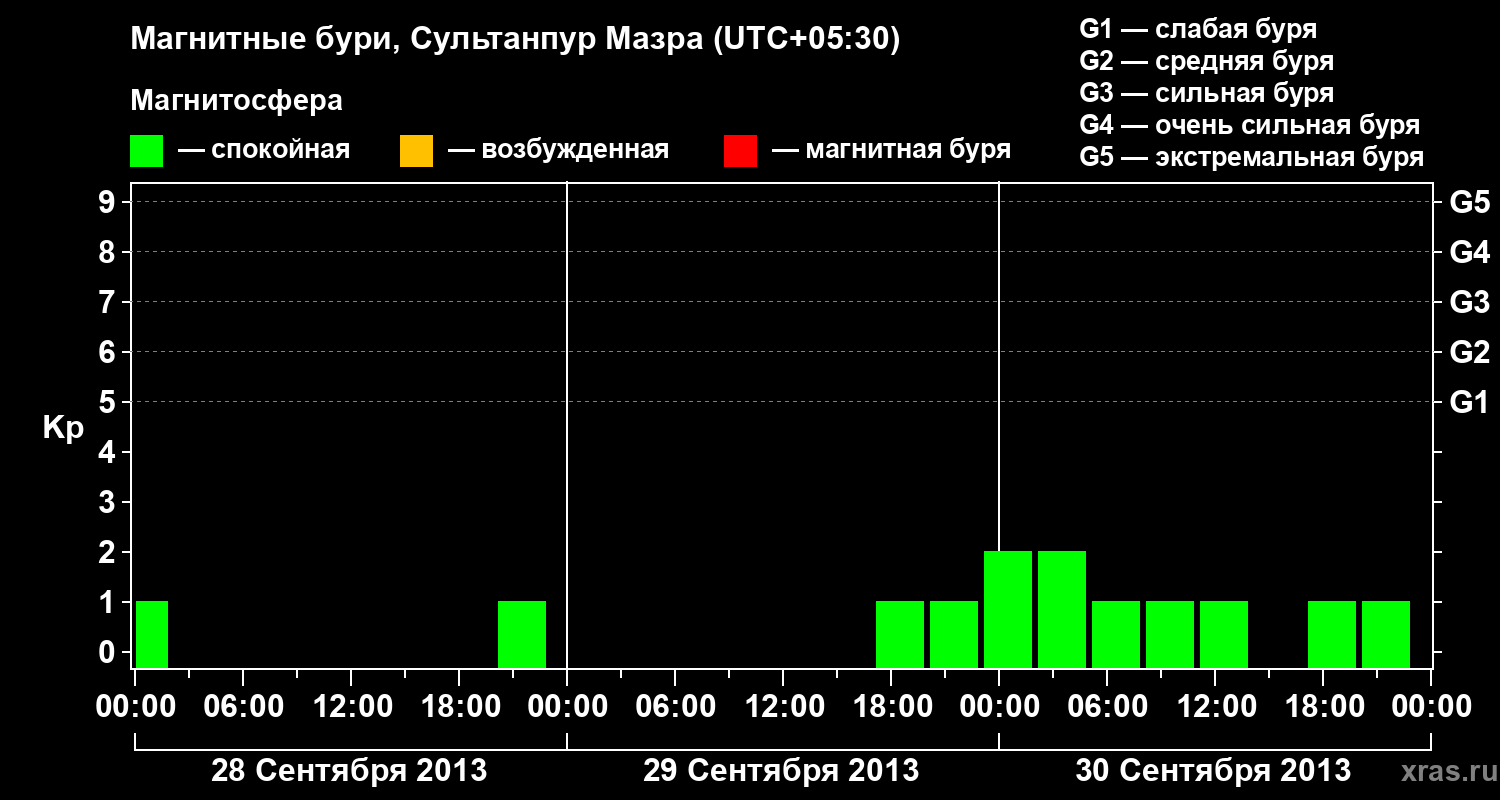Image resolution: width=1500 pixels, height=800 pixels.
Task: Click the '30 Сентября 2013' date label
Action: tap(1213, 771)
